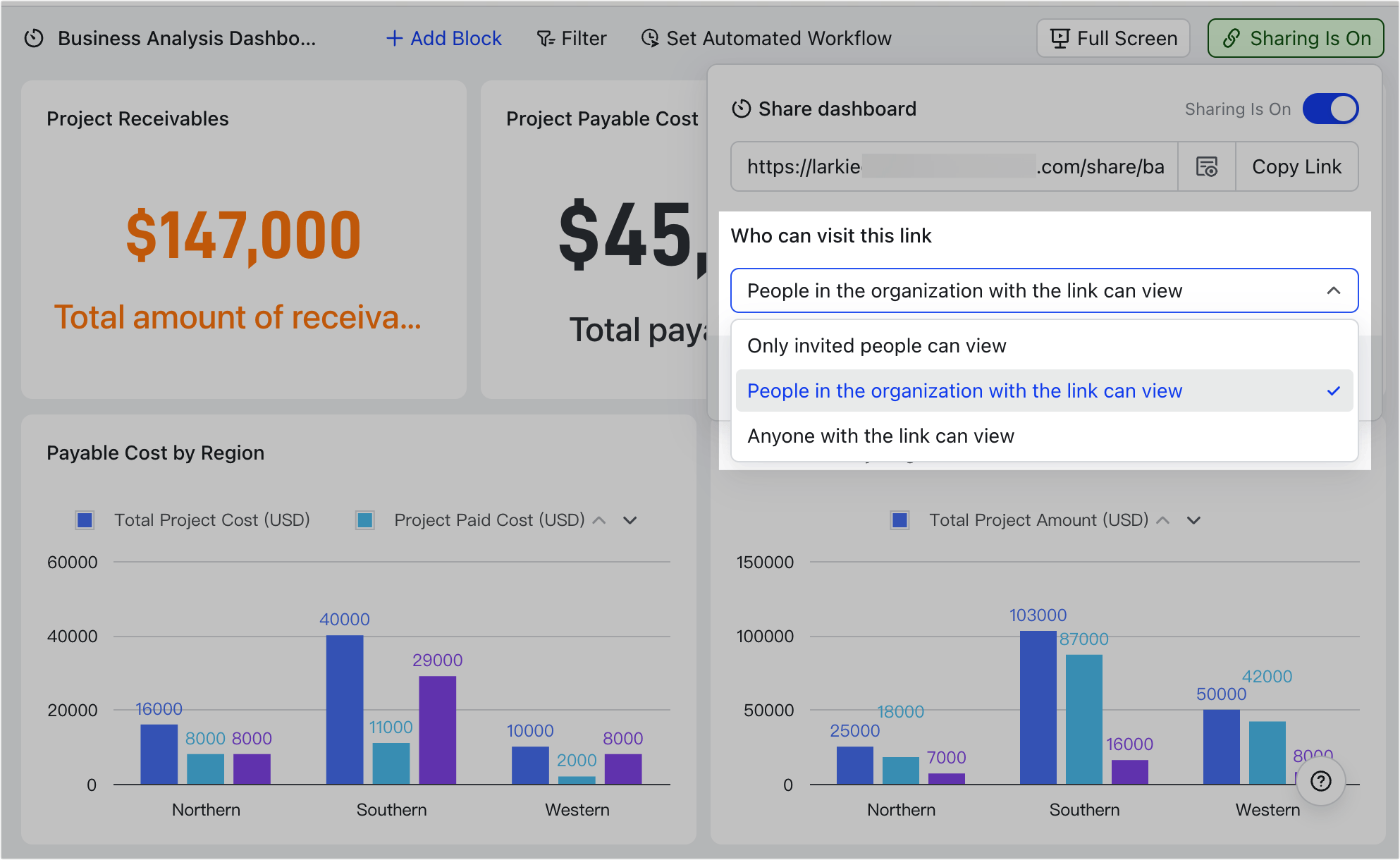
Task: Toggle the Sharing Is On switch off
Action: (1330, 109)
